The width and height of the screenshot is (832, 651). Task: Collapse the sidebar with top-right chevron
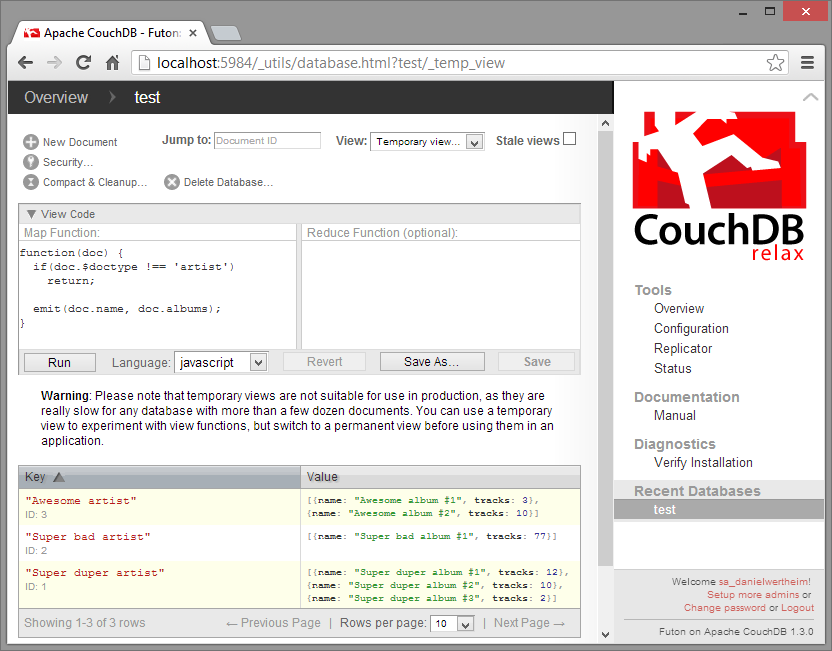tap(810, 97)
